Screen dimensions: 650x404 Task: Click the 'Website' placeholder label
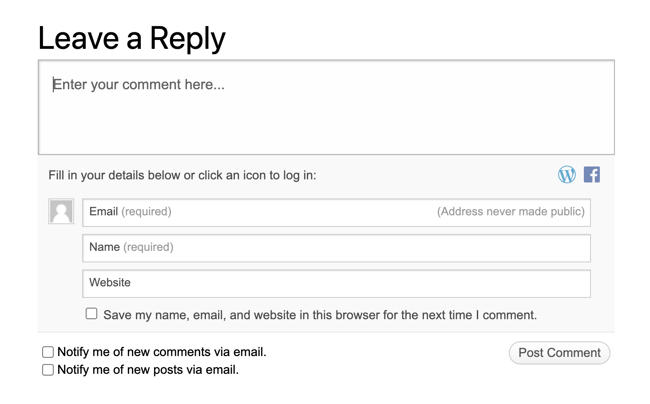pyautogui.click(x=110, y=283)
